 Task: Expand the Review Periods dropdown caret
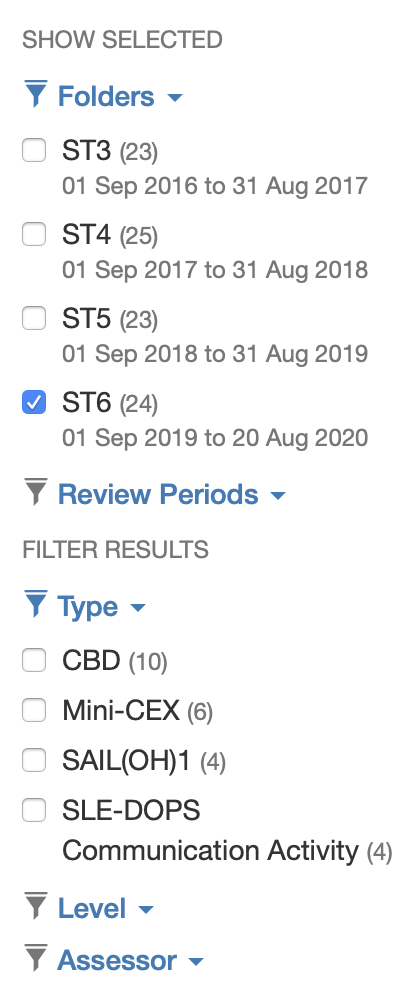tap(278, 495)
